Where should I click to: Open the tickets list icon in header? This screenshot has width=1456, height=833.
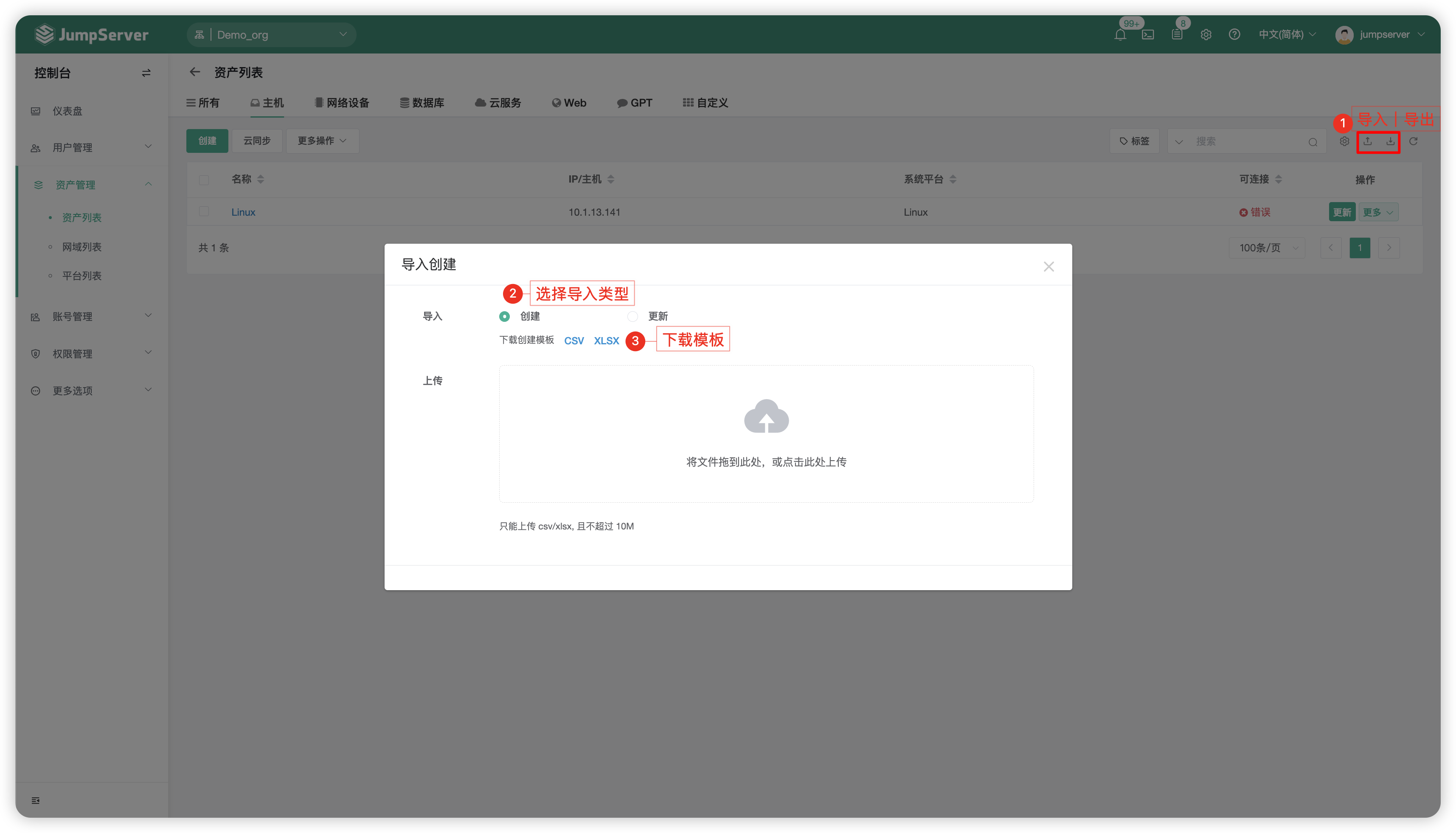click(1177, 35)
